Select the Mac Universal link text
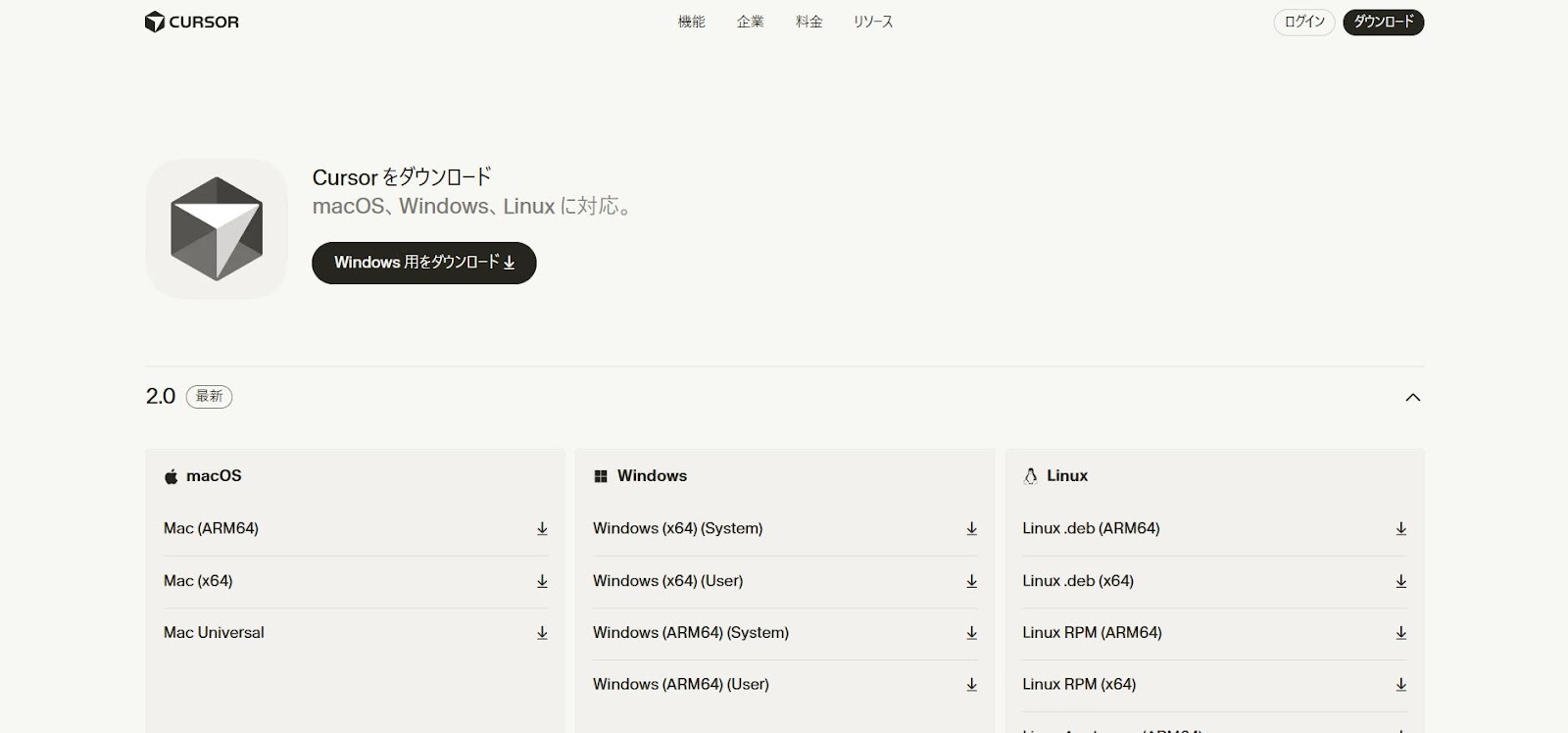1568x733 pixels. pos(214,633)
